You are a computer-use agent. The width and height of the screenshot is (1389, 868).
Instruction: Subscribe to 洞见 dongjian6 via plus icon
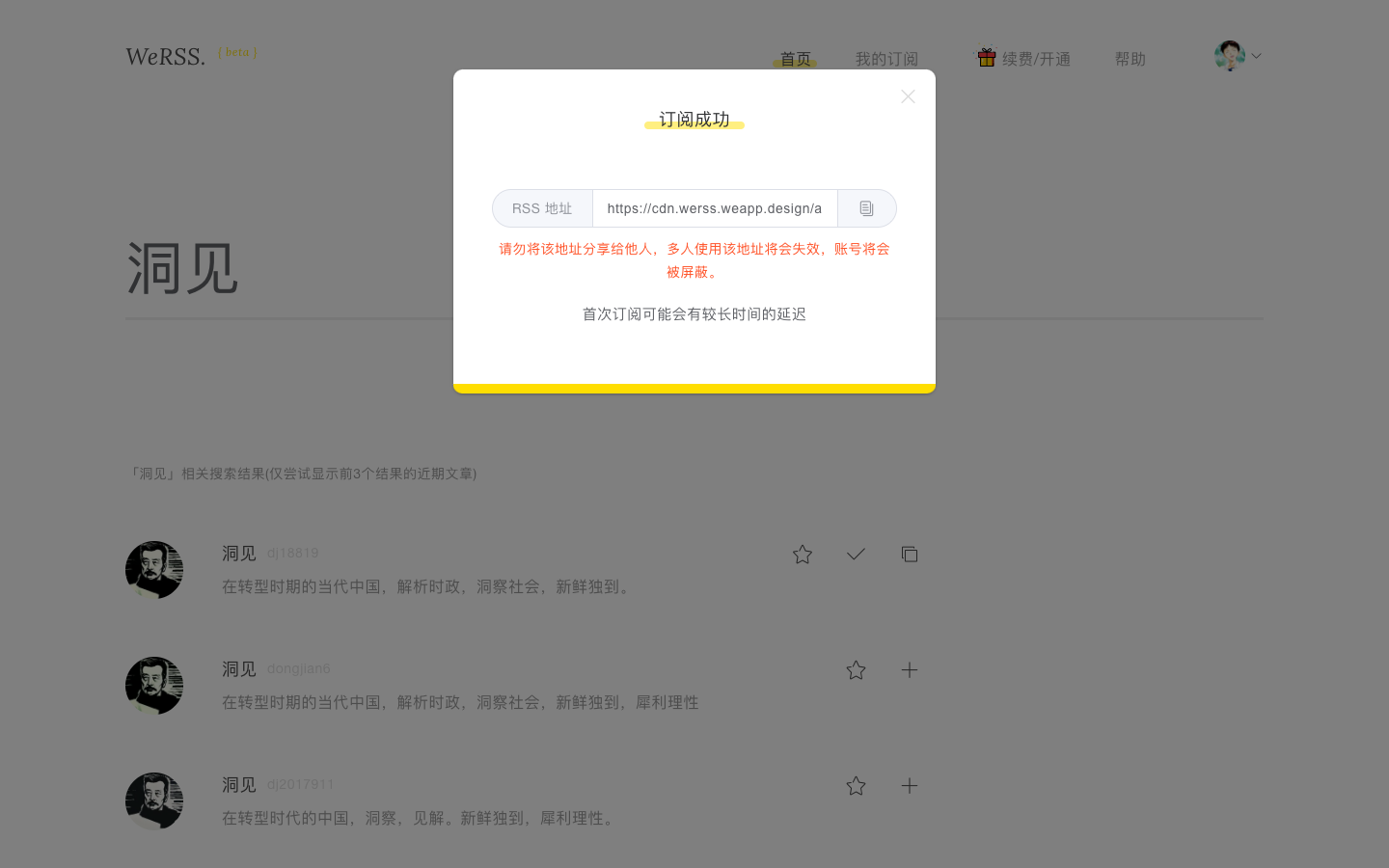tap(910, 669)
